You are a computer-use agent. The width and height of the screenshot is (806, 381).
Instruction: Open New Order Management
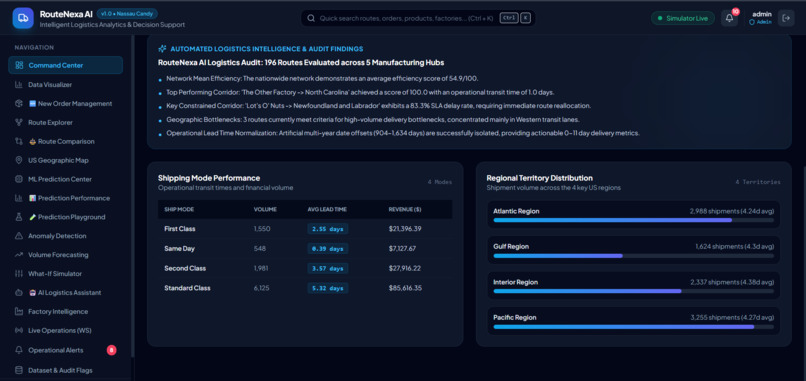(65, 103)
